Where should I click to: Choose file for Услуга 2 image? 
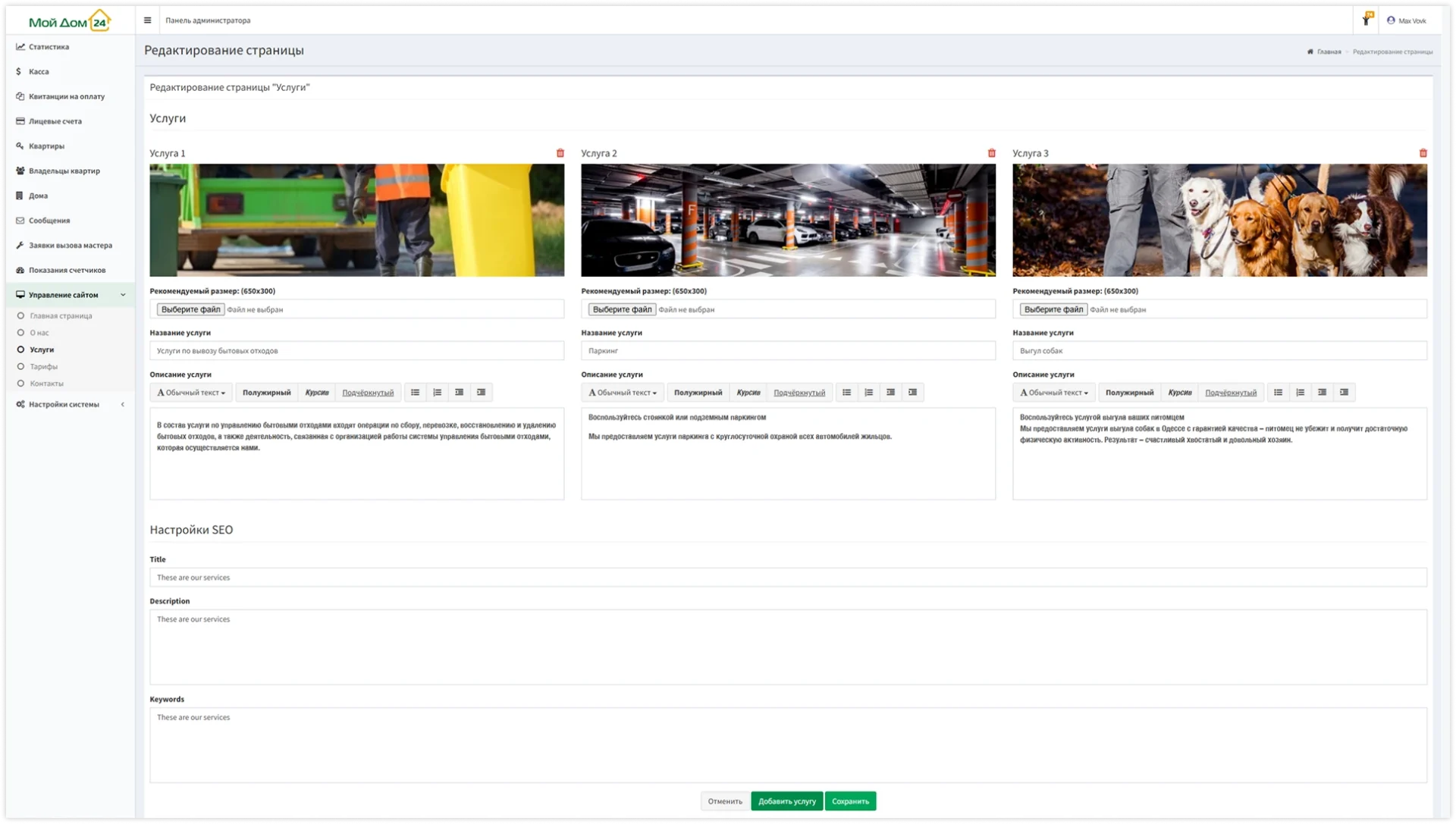[622, 309]
